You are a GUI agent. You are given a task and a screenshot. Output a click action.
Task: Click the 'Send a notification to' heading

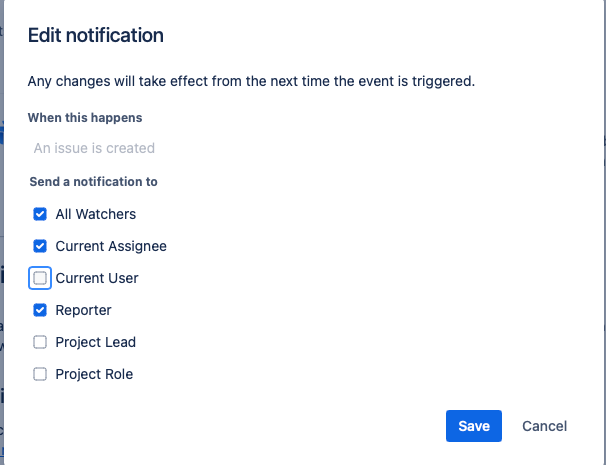click(x=94, y=182)
